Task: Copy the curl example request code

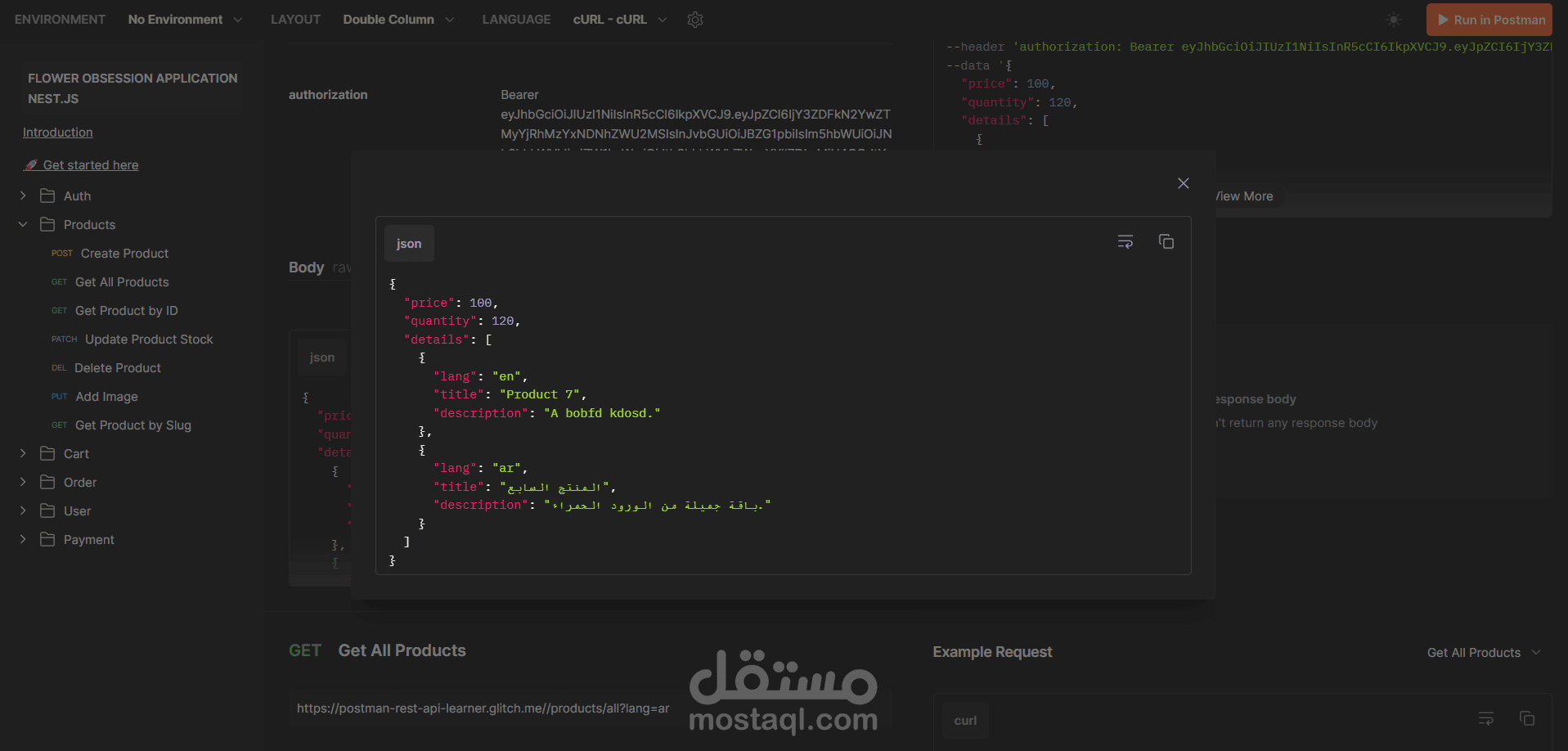Action: point(1526,718)
